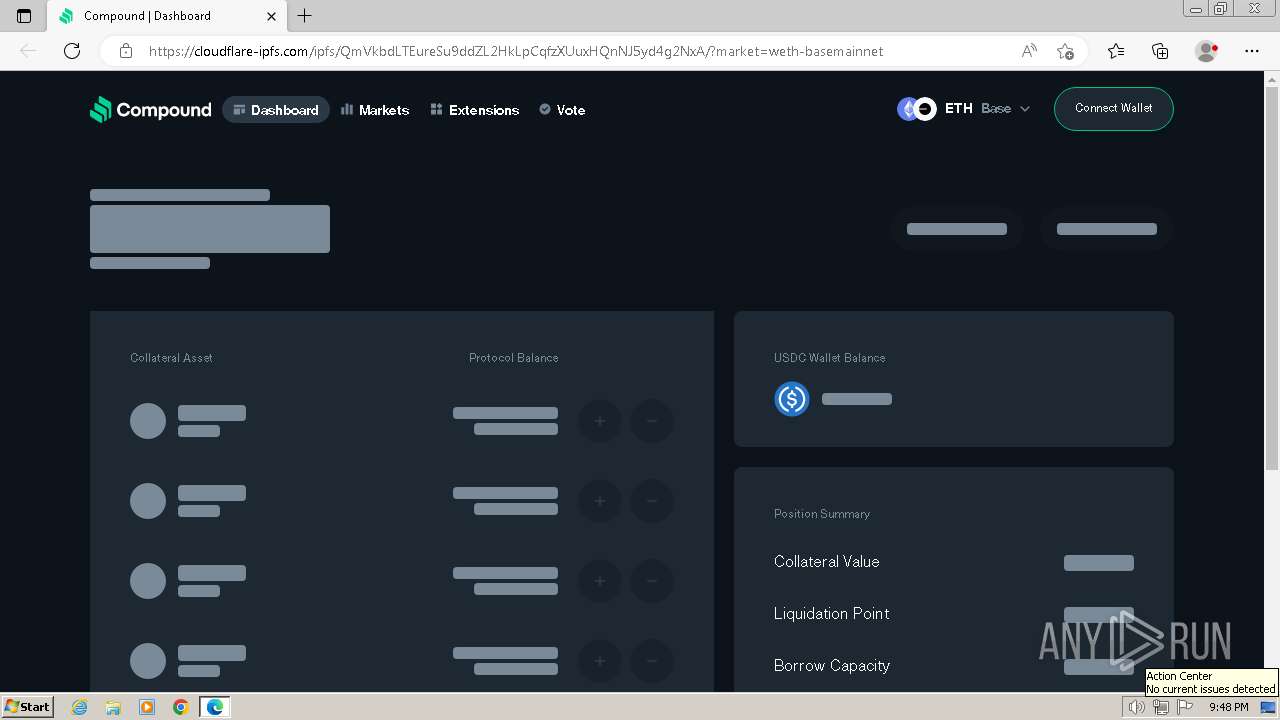Click plus button on third collateral row
The width and height of the screenshot is (1280, 720).
pos(600,581)
